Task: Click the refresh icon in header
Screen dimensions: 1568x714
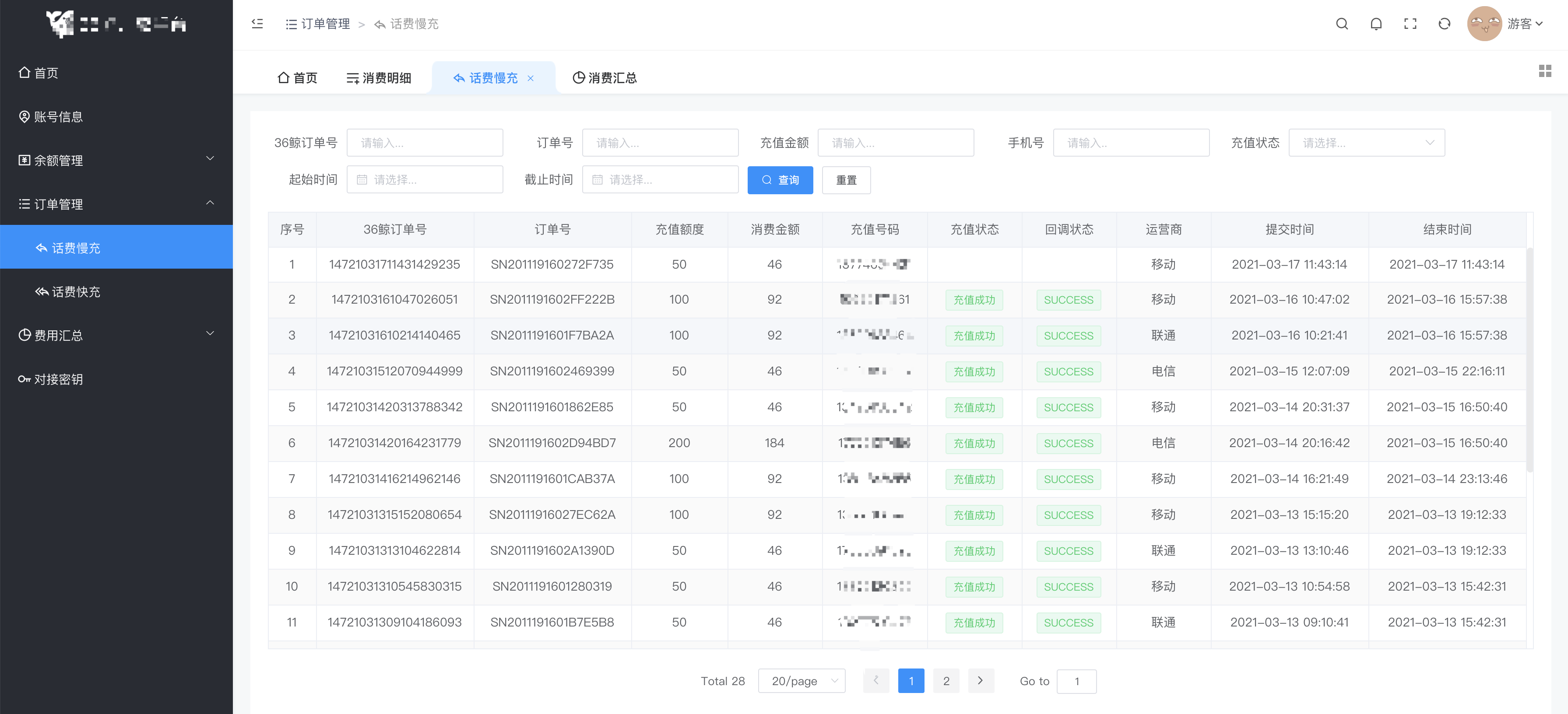Action: [x=1444, y=24]
